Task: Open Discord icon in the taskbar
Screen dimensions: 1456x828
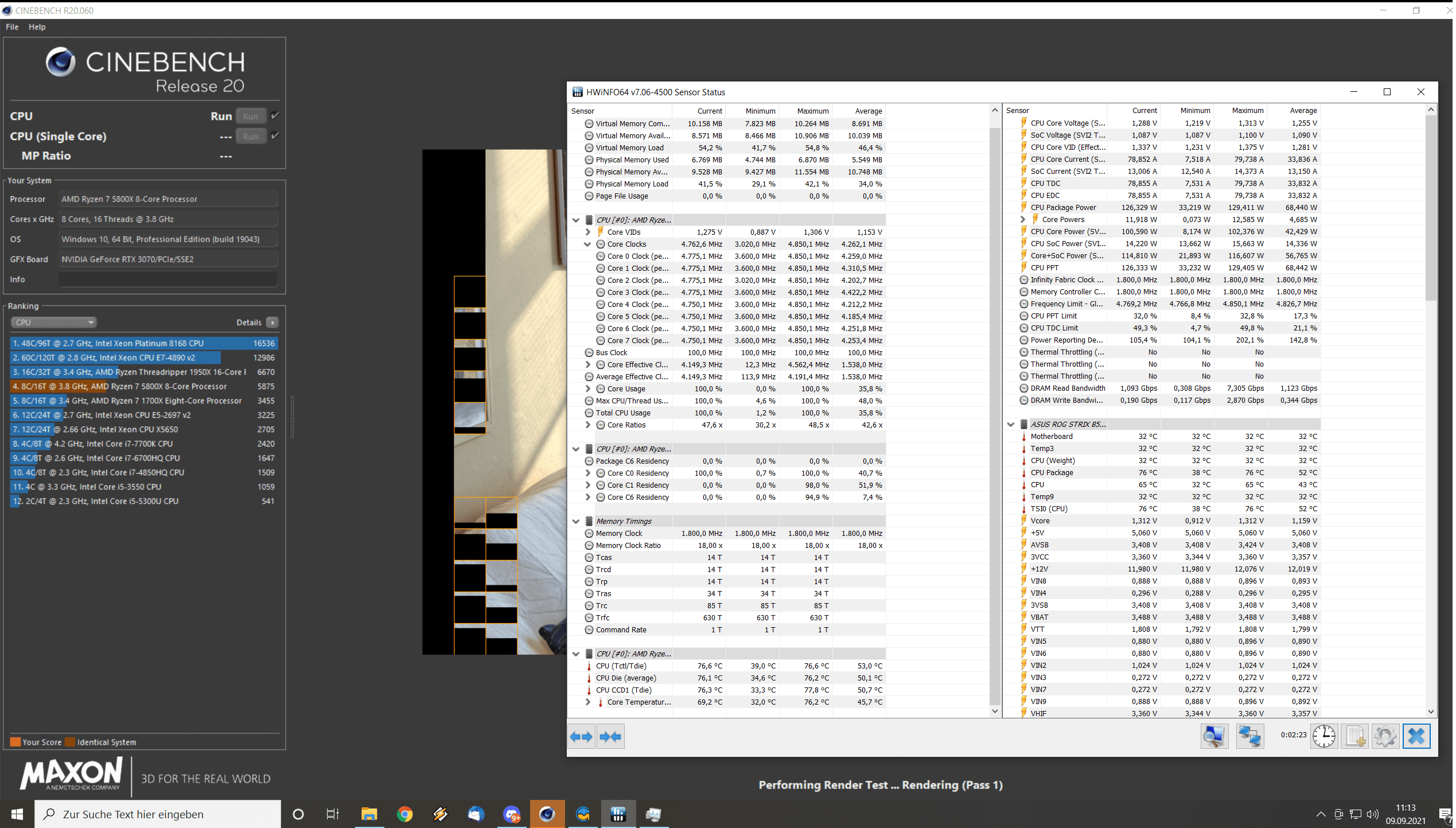Action: 511,814
